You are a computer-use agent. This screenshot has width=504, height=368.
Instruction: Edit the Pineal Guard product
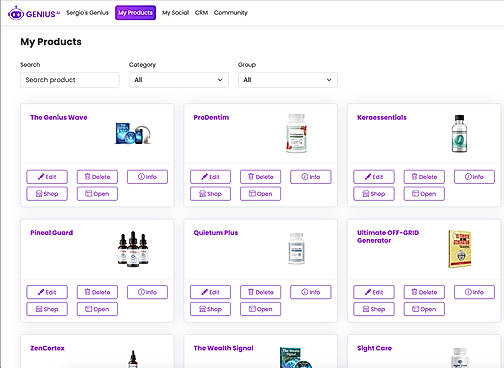coord(47,292)
